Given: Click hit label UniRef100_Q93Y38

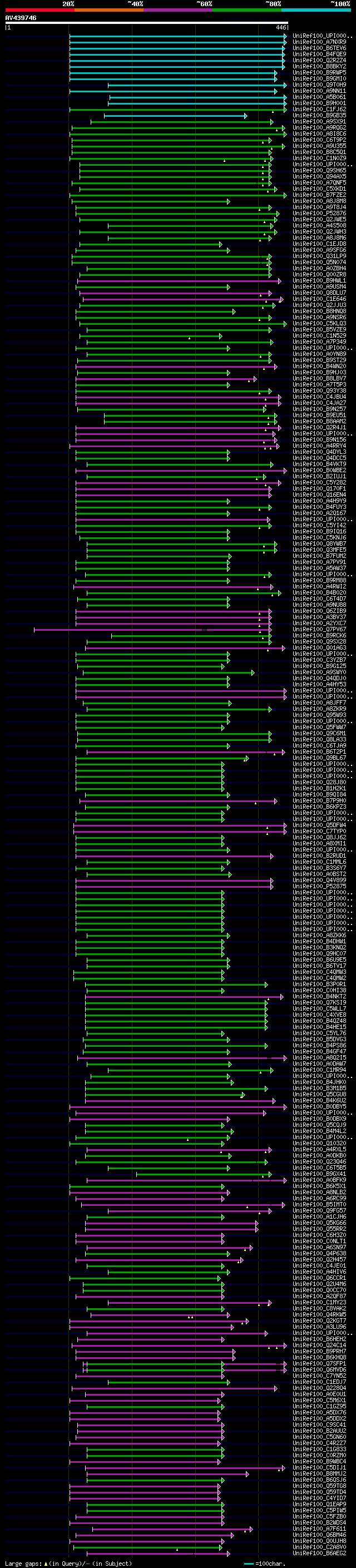Looking at the screenshot, I should coord(319,391).
